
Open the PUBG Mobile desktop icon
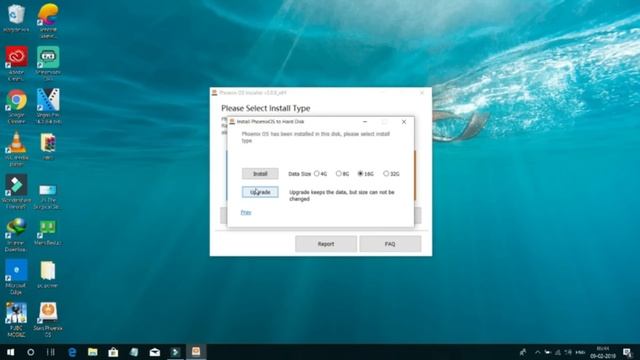click(16, 320)
